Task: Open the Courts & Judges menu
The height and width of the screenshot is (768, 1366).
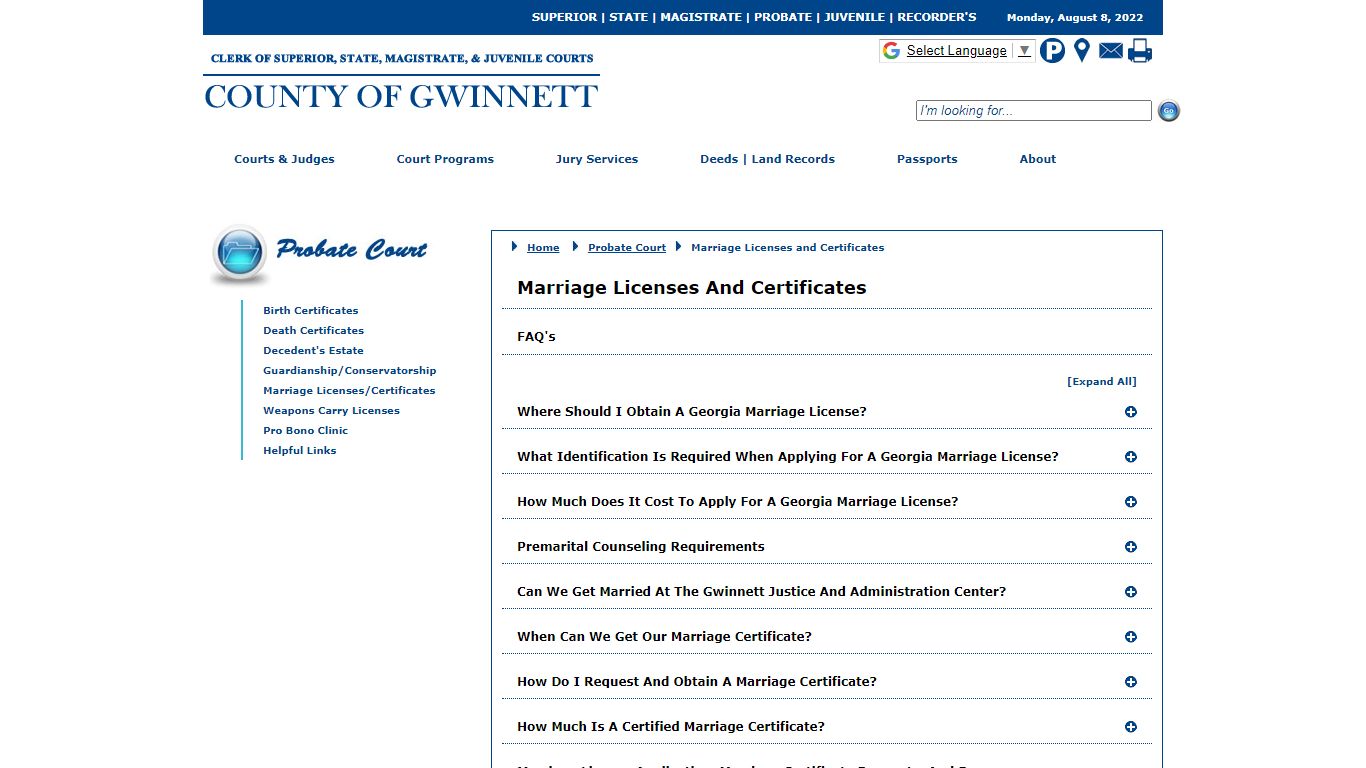Action: 284,159
